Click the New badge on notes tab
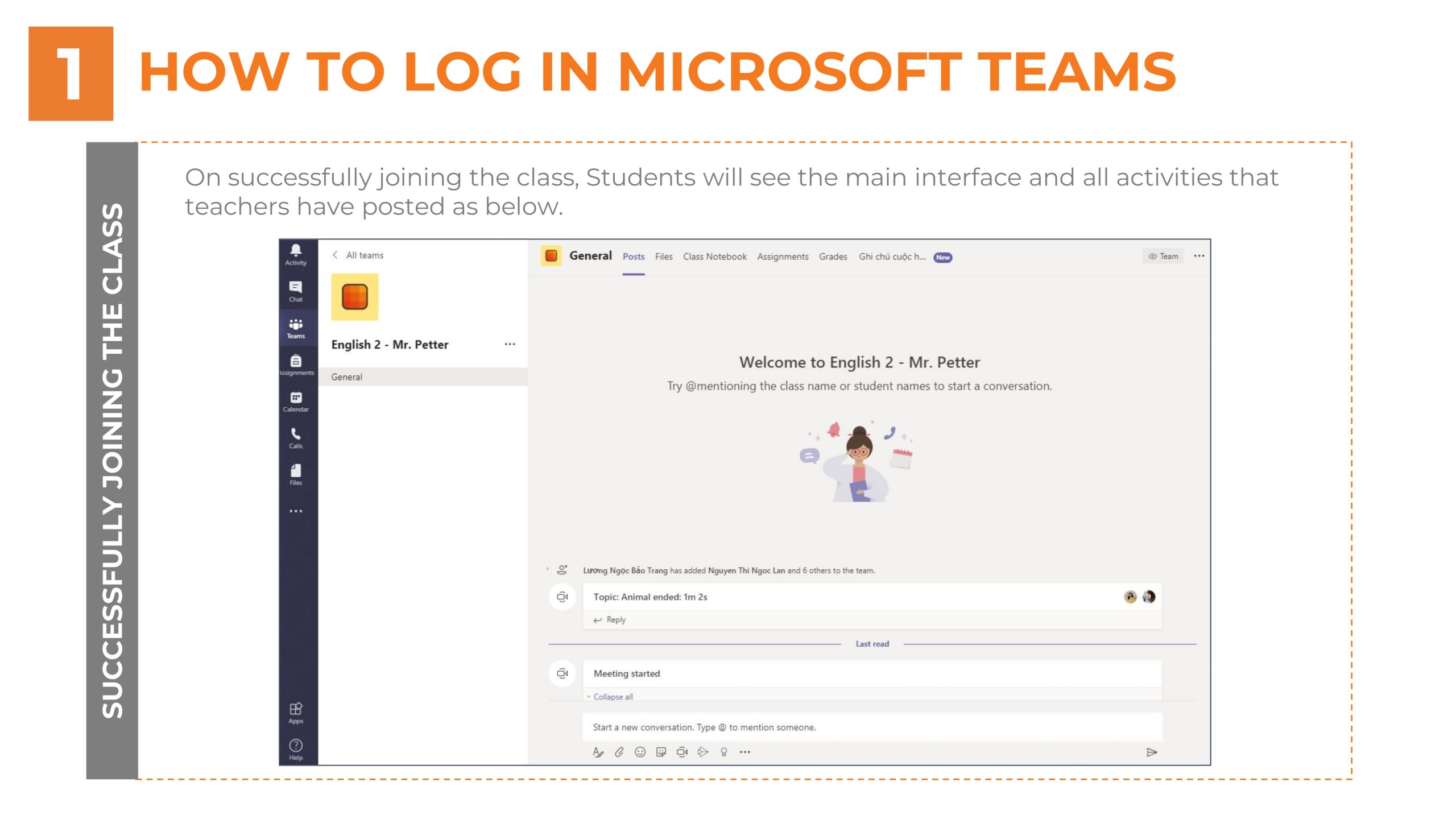1456x819 pixels. [x=943, y=257]
